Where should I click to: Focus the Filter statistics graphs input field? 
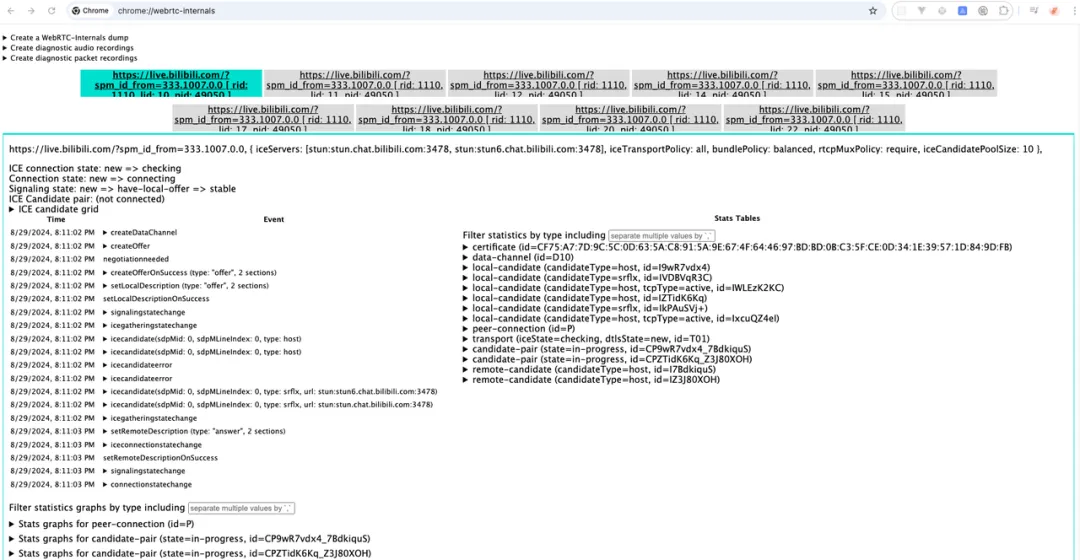[241, 508]
